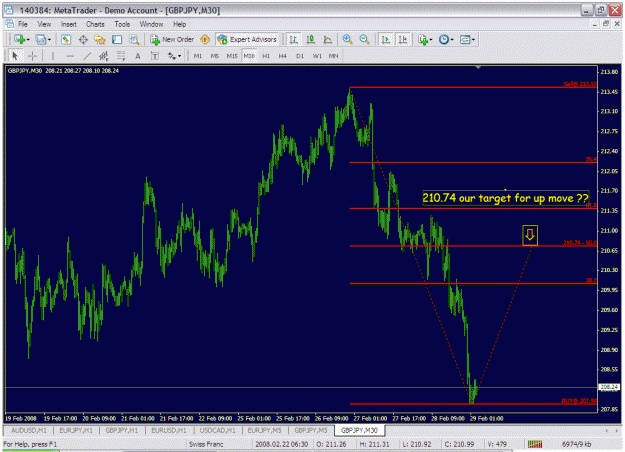Viewport: 625px width, 452px height.
Task: Open the Charts menu
Action: (95, 24)
